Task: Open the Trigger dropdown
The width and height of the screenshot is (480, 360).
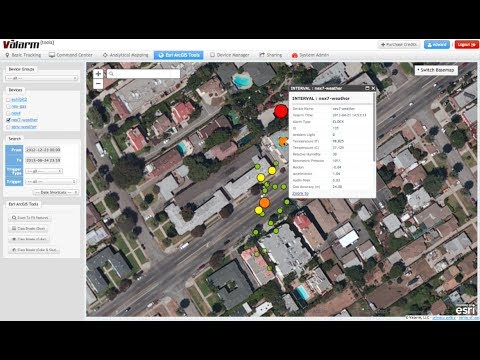Action: point(51,182)
